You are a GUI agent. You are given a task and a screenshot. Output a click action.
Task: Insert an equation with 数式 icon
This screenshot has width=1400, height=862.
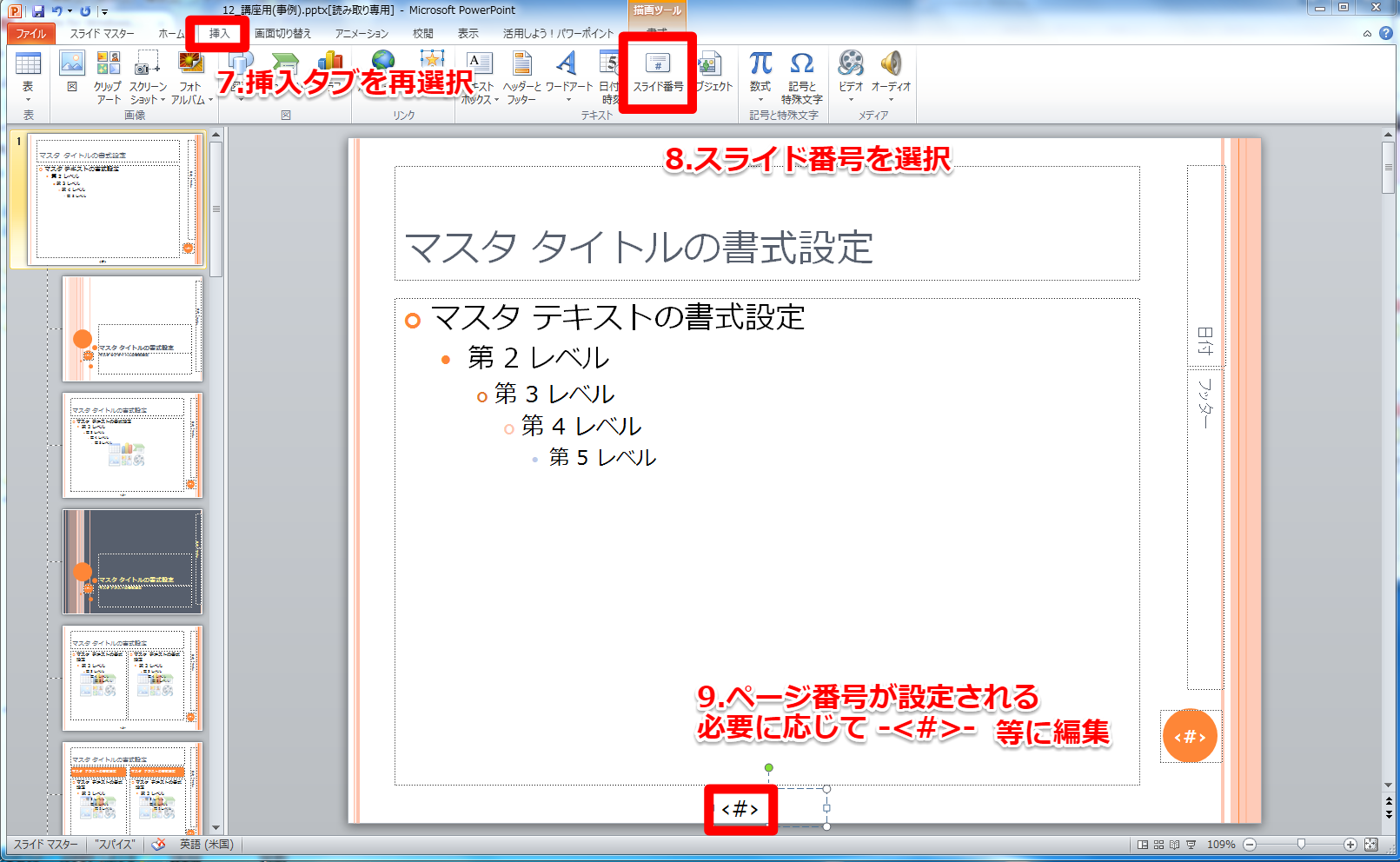tap(760, 65)
